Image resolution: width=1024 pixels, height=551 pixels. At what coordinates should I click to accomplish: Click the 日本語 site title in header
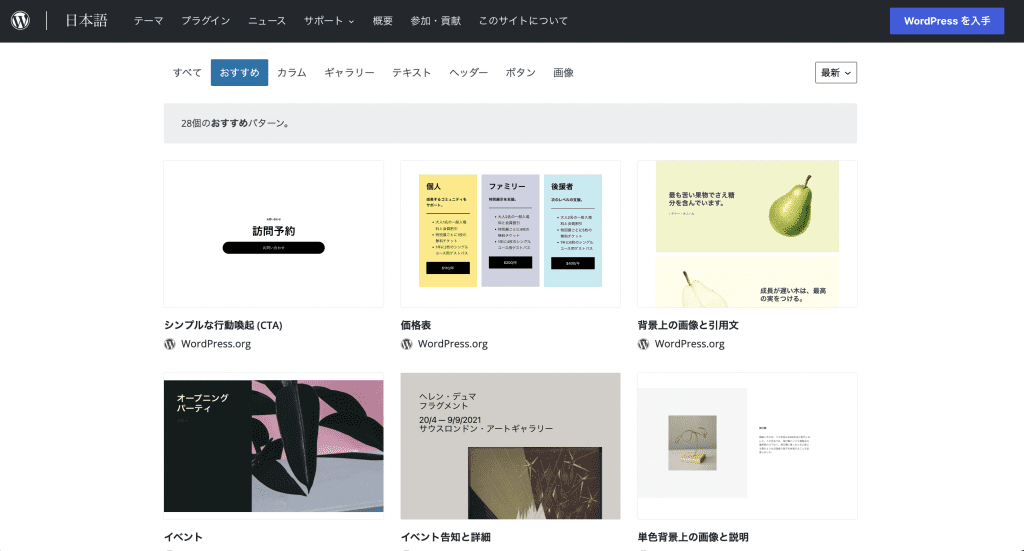tap(87, 21)
